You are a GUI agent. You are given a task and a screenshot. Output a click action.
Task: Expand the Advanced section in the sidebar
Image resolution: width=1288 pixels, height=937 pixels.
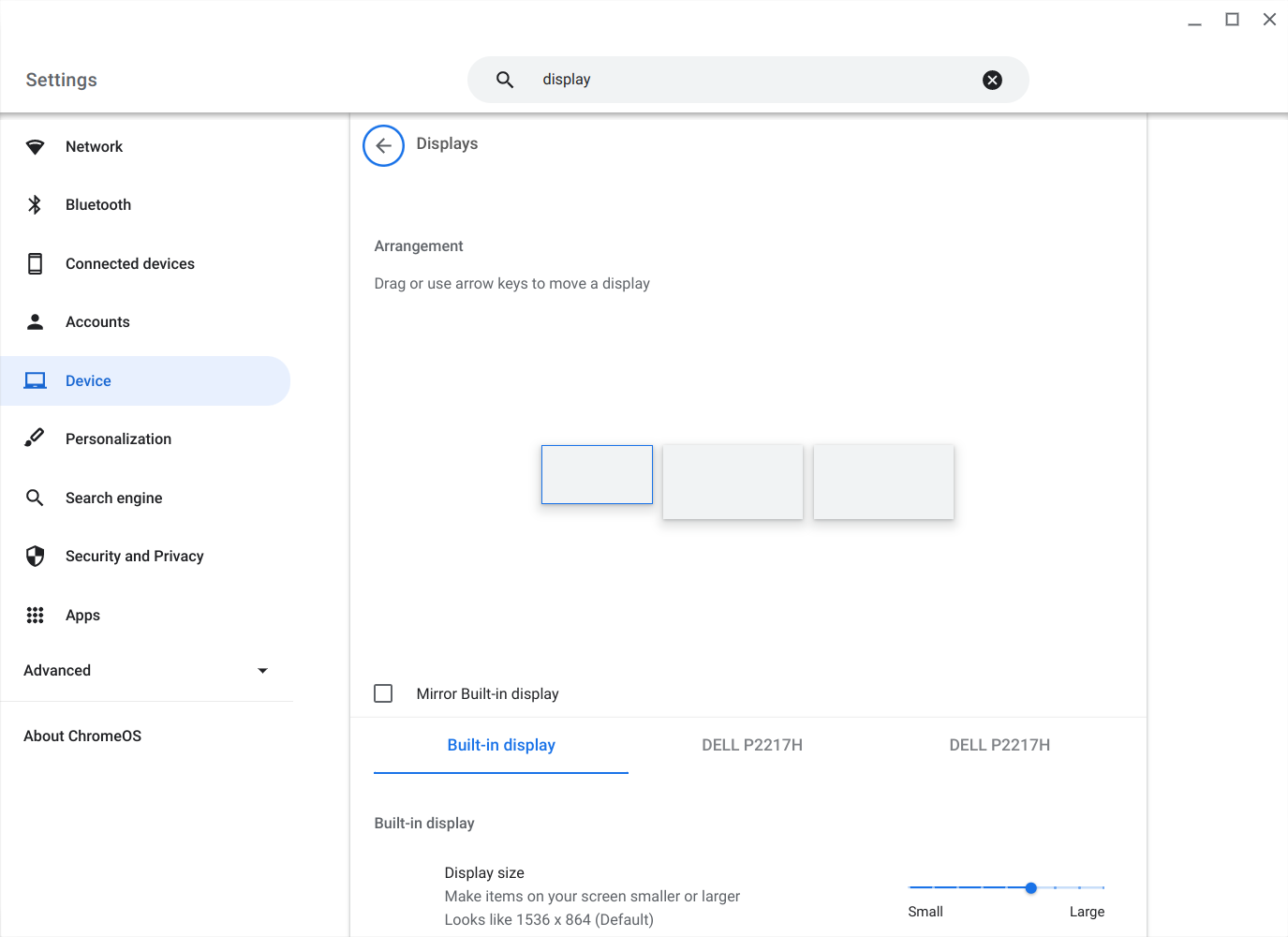click(145, 671)
